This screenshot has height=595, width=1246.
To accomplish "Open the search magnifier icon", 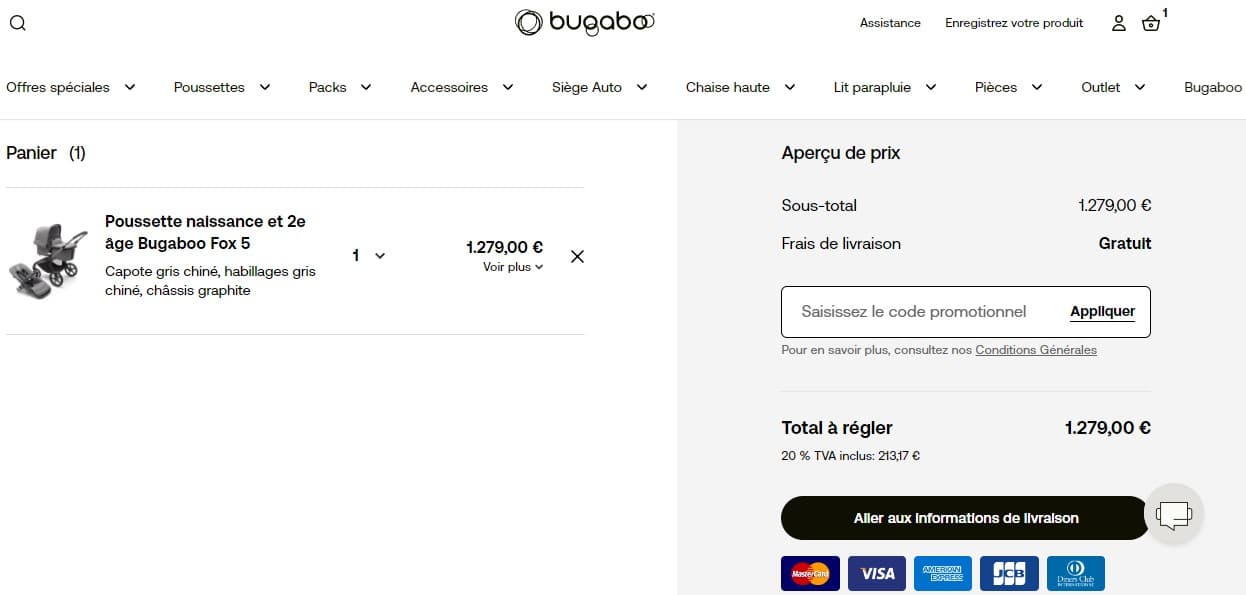I will (17, 22).
